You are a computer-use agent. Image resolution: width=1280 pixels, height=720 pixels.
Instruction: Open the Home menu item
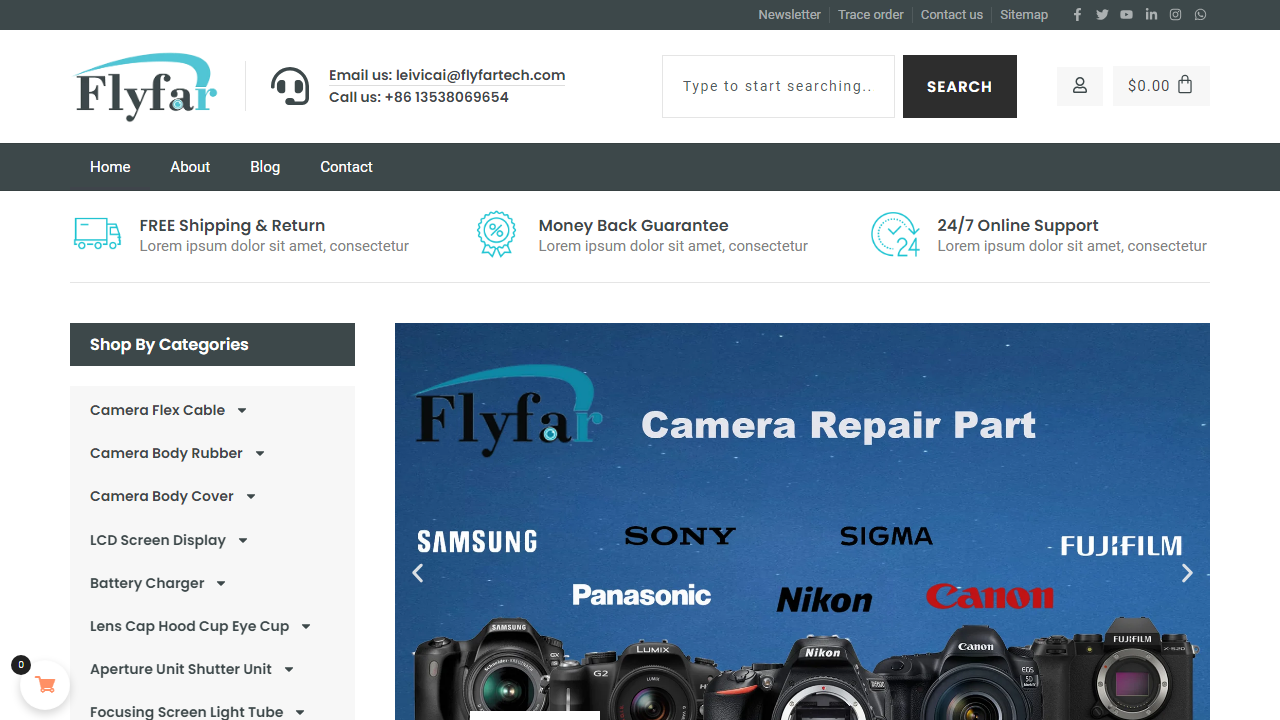point(110,167)
